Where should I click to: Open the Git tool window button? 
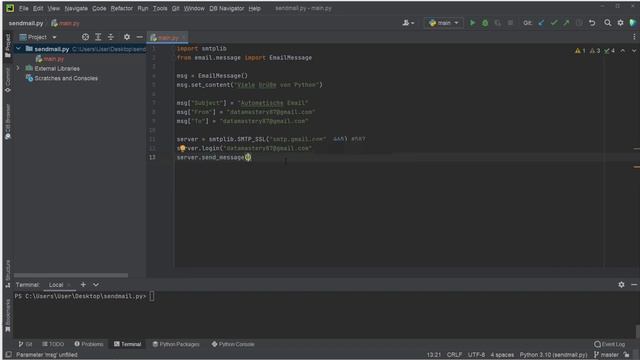[x=25, y=344]
